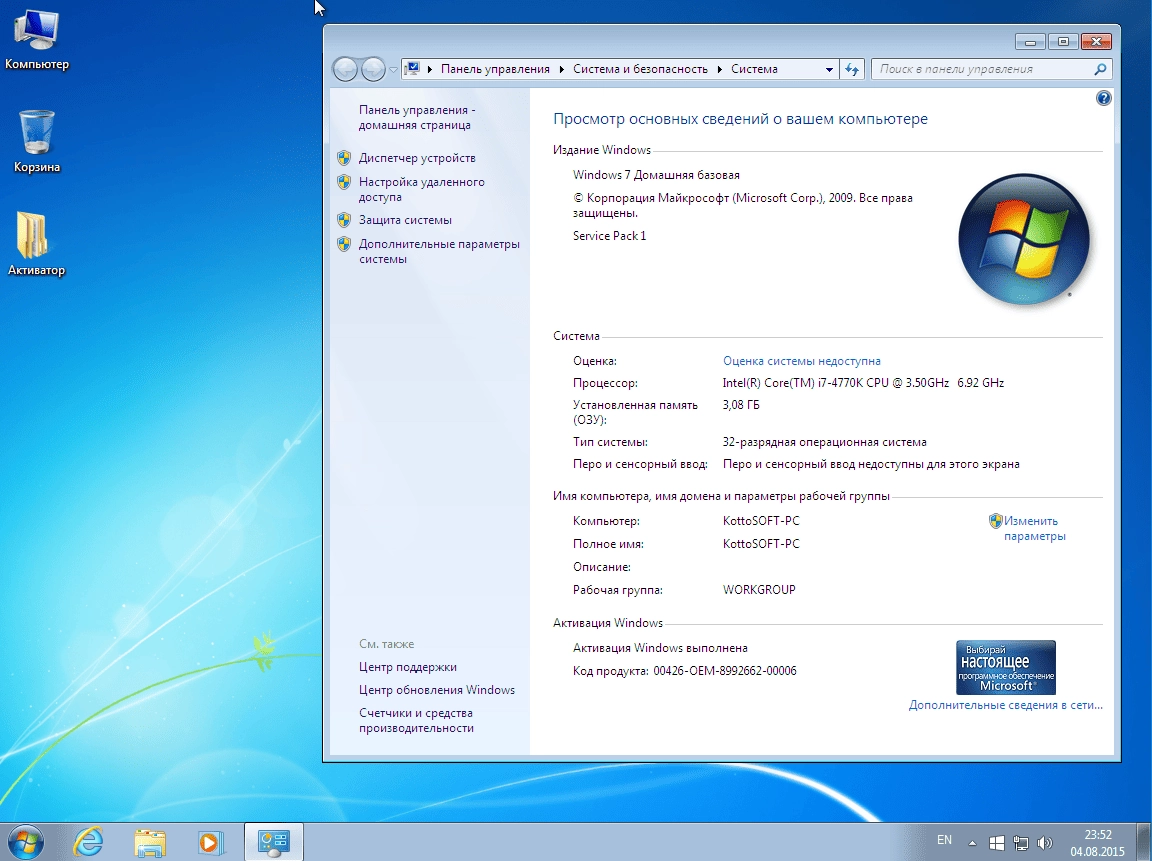Screen dimensions: 1152x861
Task: Click the 3,08 ГБ memory value
Action: tap(741, 405)
